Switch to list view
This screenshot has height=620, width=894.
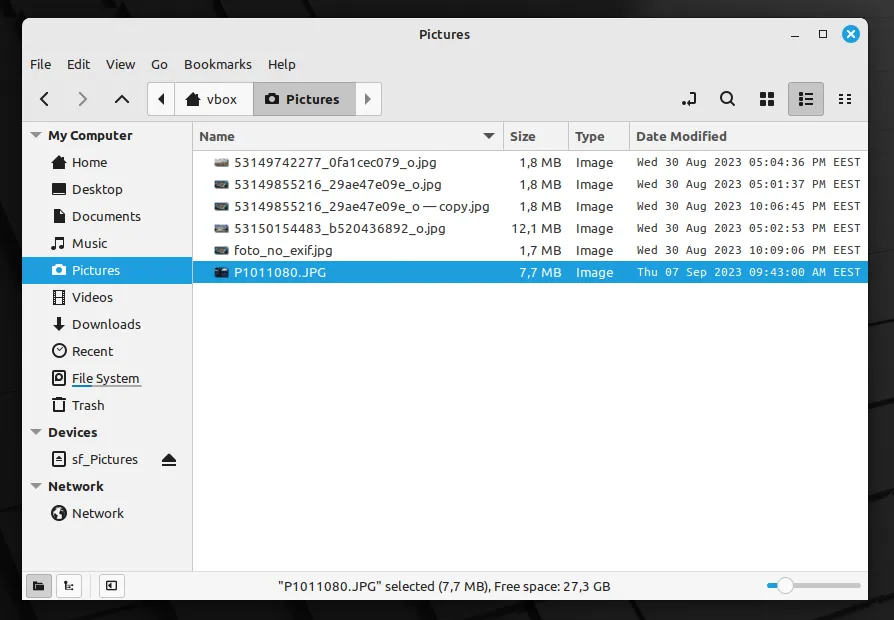(x=806, y=99)
